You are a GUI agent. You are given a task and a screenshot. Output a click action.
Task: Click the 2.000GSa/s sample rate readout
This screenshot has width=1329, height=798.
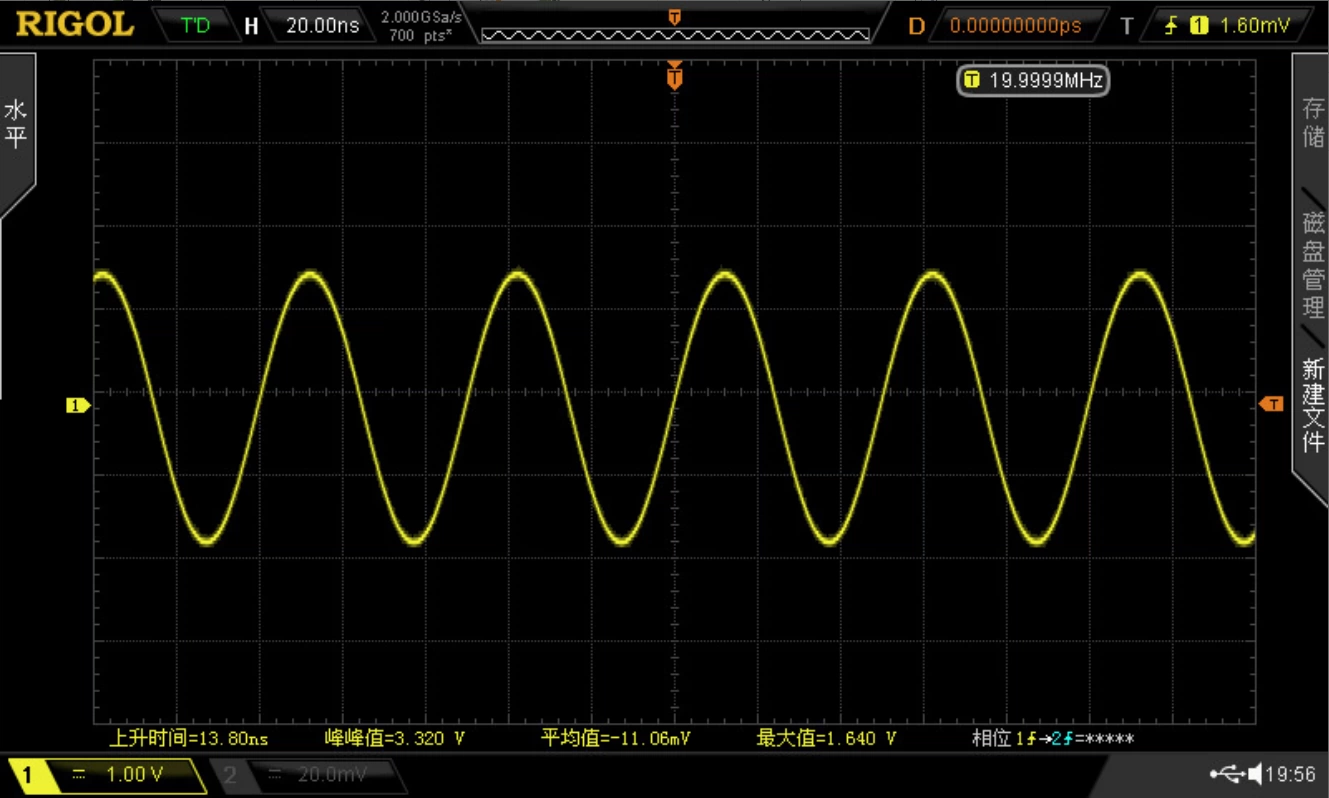[x=421, y=18]
